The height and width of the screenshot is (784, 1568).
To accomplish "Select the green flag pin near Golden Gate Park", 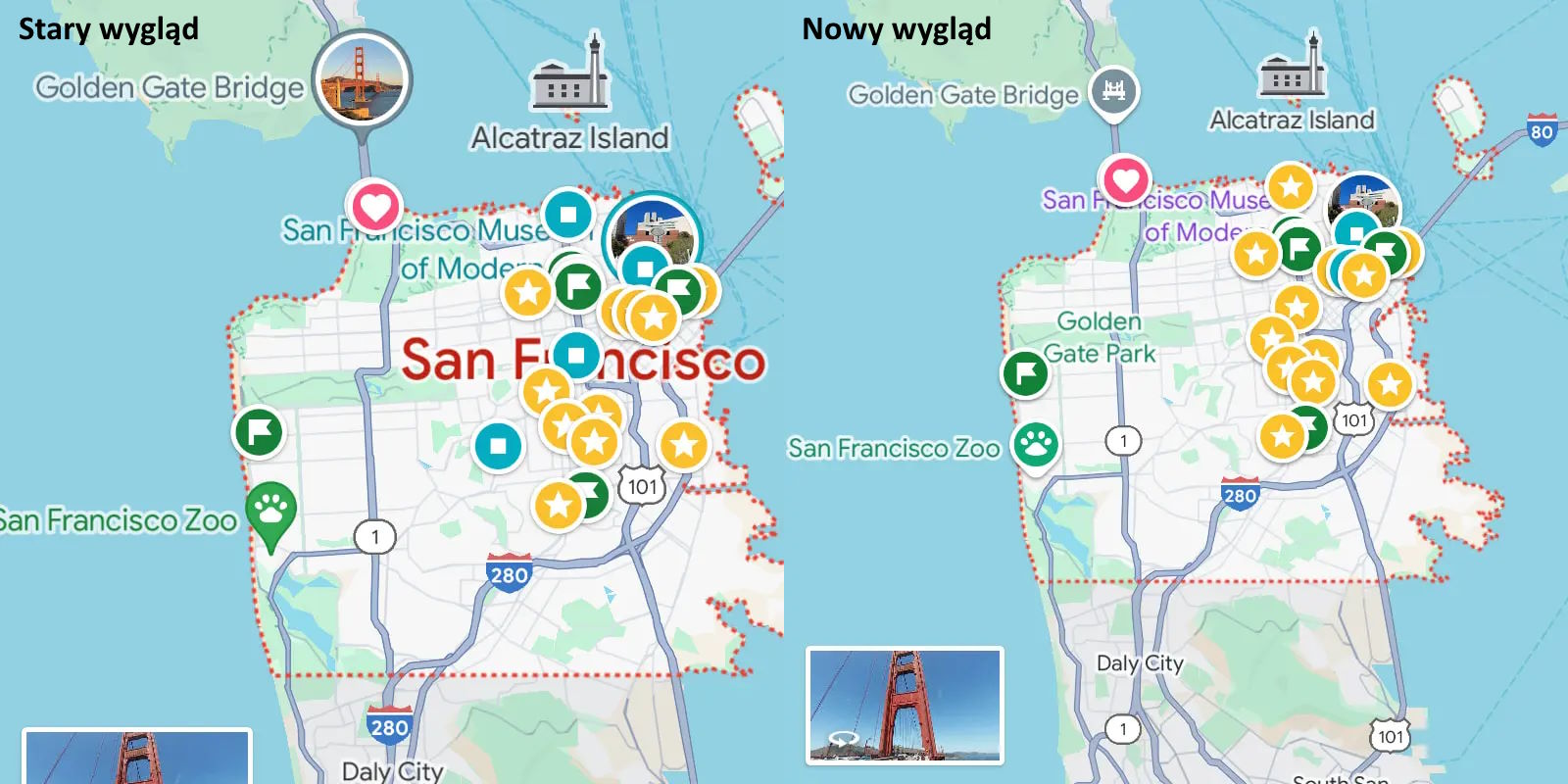I will 1025,373.
